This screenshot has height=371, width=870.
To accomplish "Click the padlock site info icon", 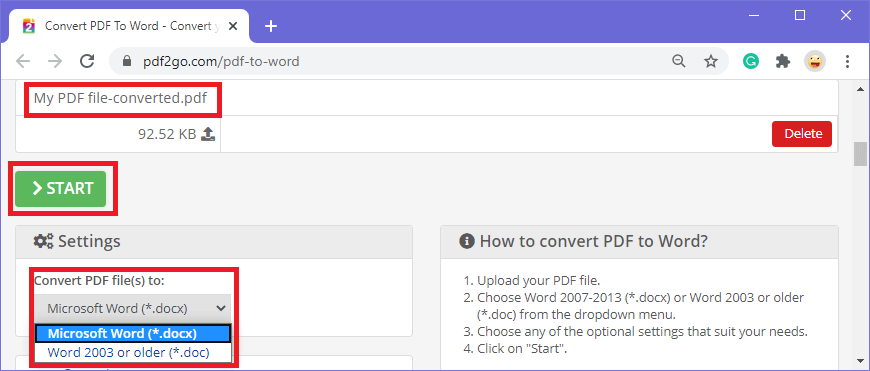I will click(126, 61).
